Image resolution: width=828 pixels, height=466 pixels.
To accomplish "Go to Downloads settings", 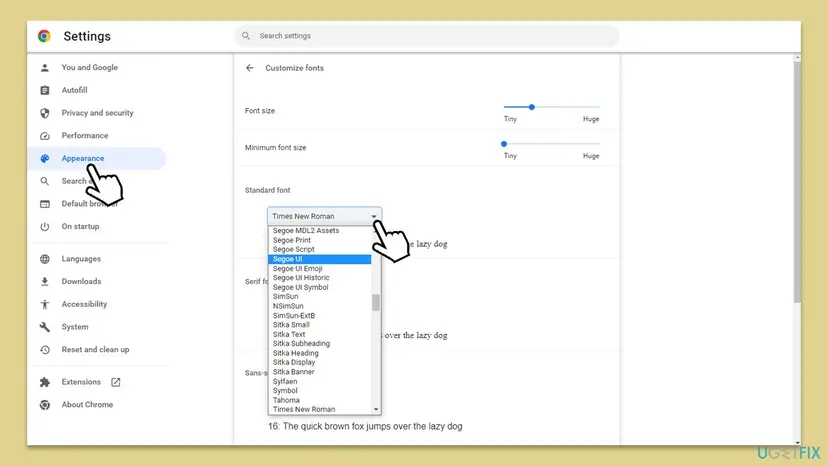I will pos(81,282).
